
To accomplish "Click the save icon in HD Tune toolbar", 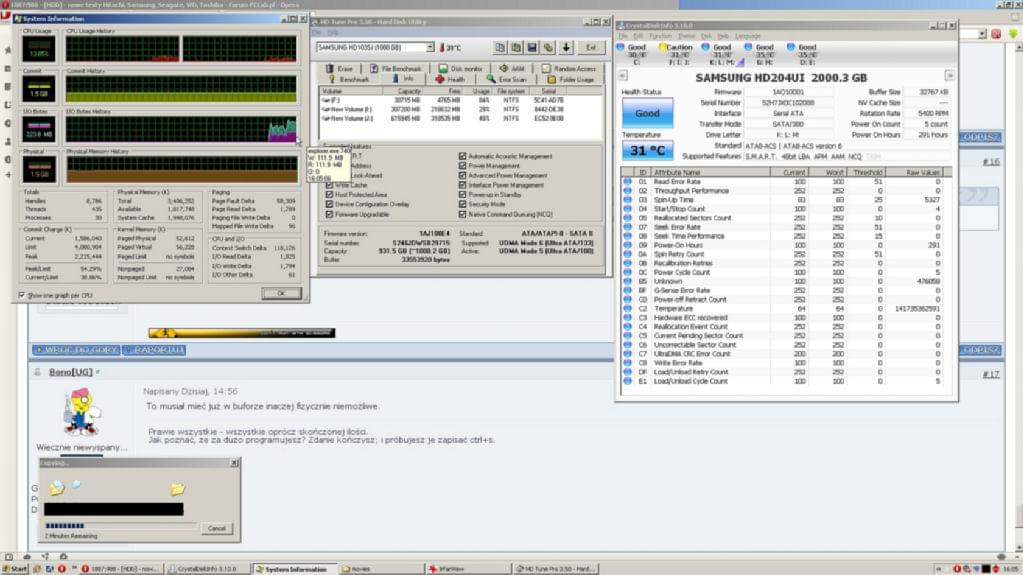I will pos(533,47).
